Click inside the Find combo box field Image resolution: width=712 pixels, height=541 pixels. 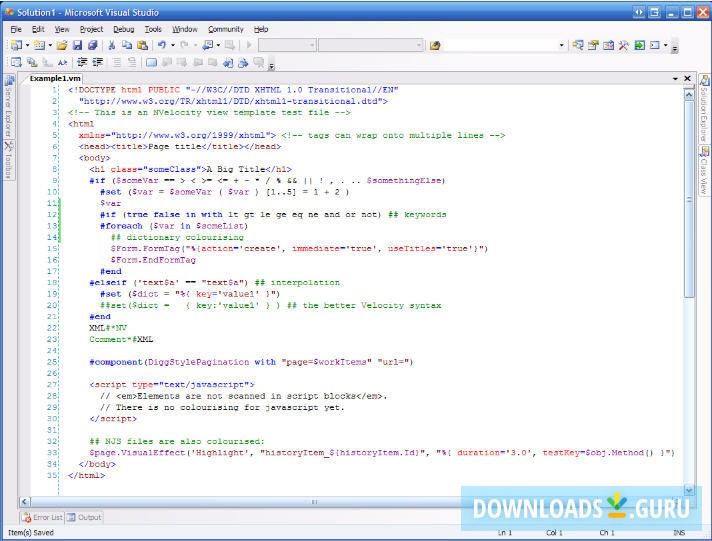click(x=499, y=45)
